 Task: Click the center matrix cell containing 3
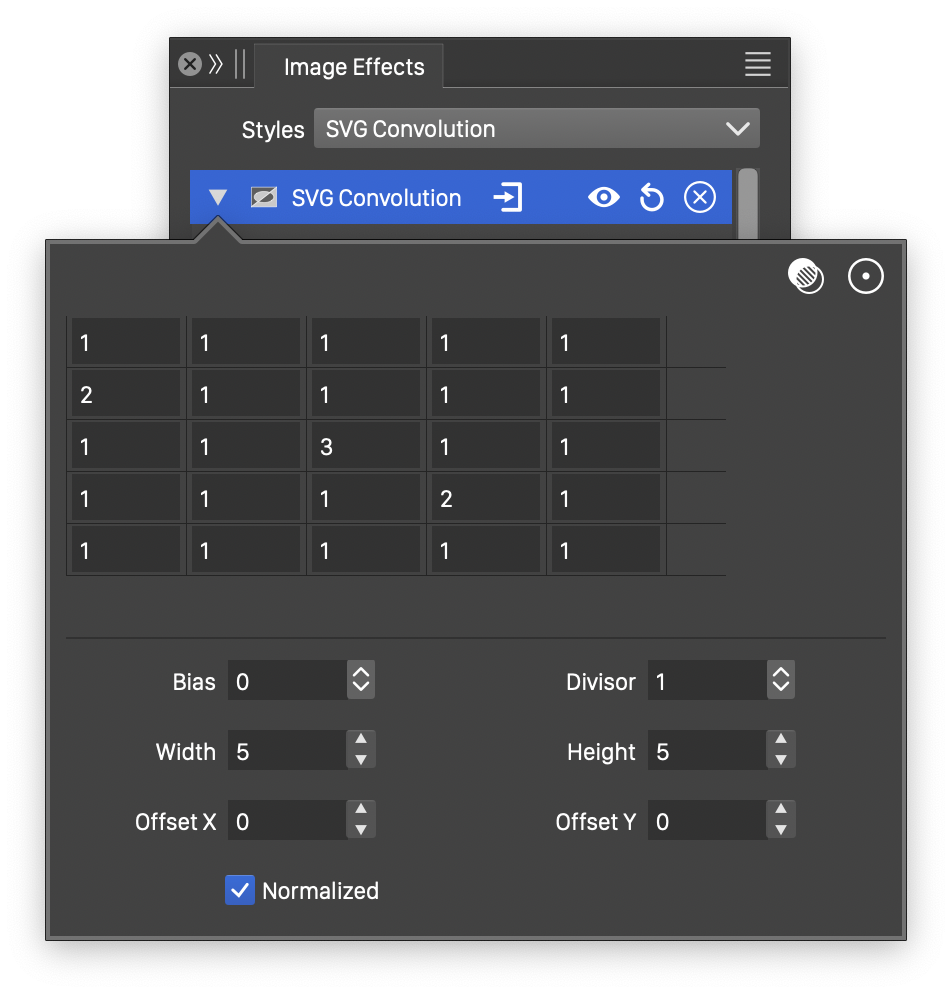pyautogui.click(x=364, y=446)
